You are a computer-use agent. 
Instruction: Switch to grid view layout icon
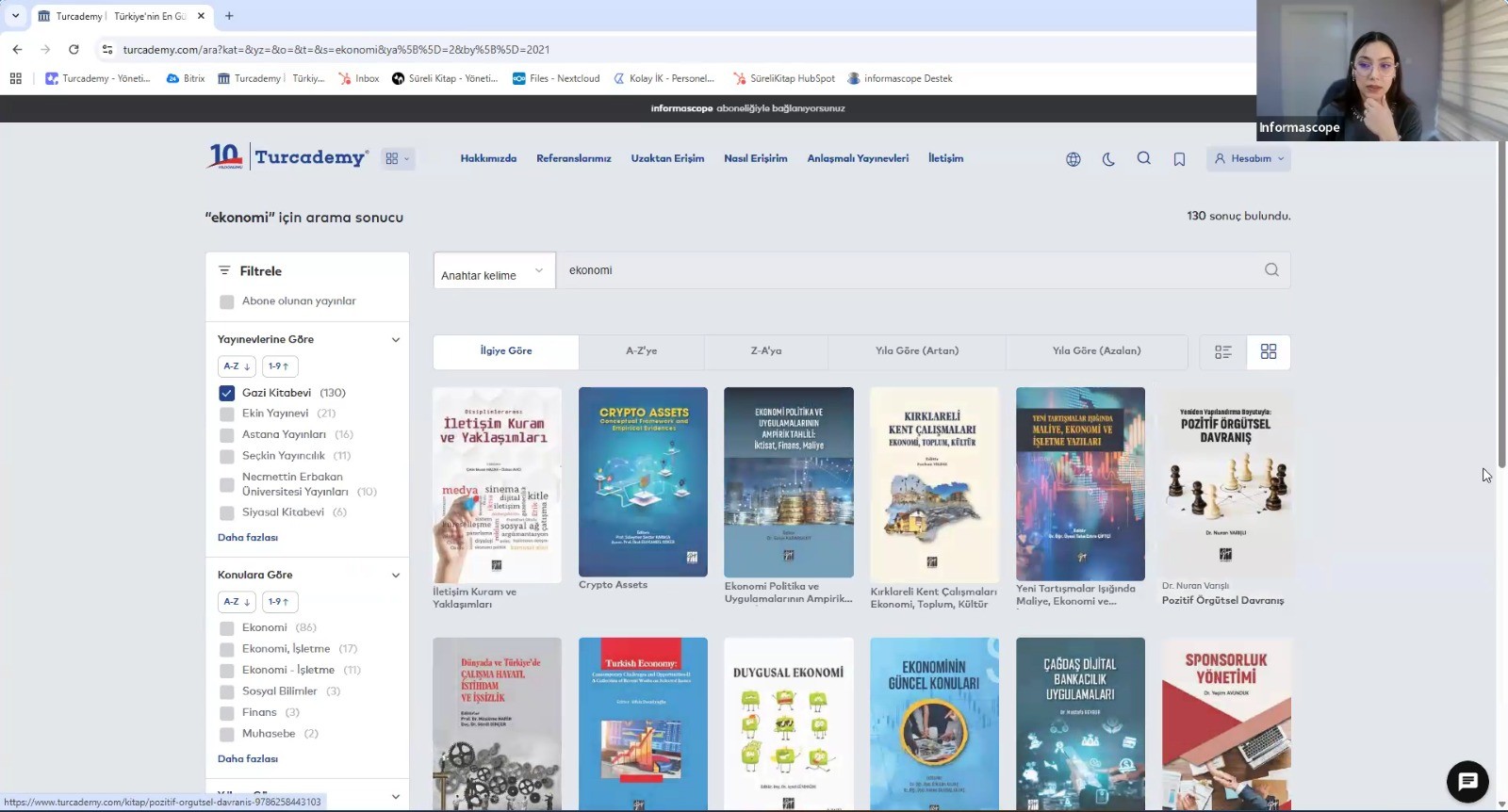click(1269, 351)
